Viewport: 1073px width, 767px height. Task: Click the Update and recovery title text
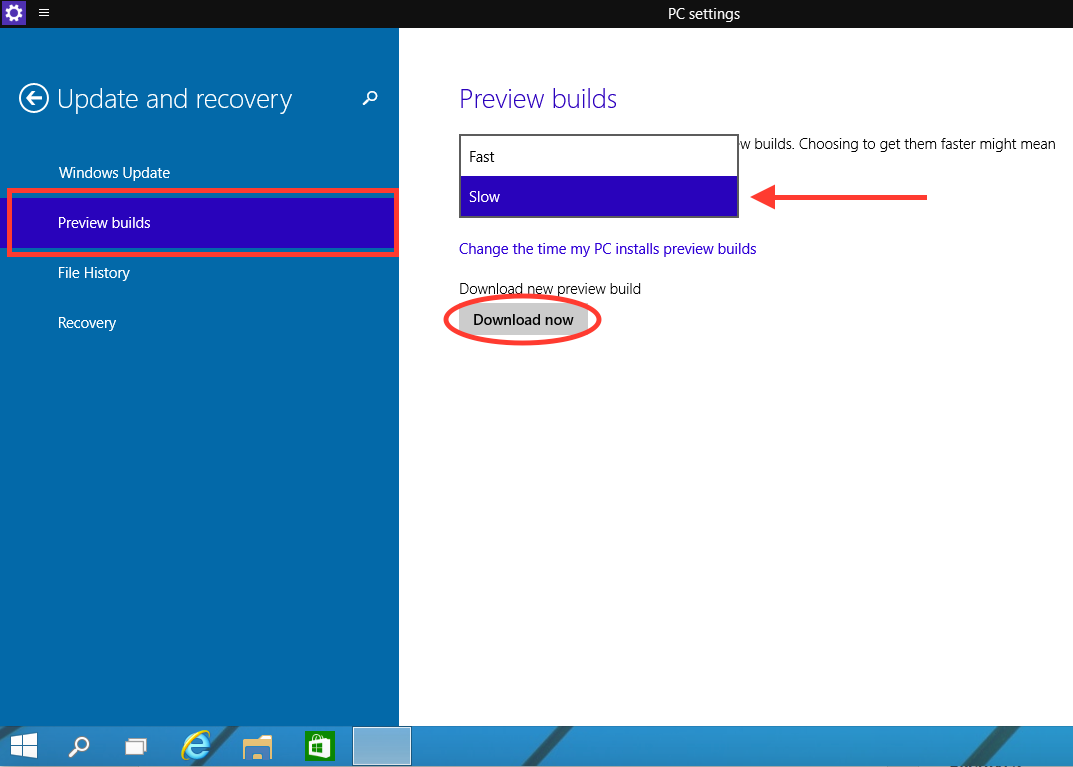[x=174, y=99]
